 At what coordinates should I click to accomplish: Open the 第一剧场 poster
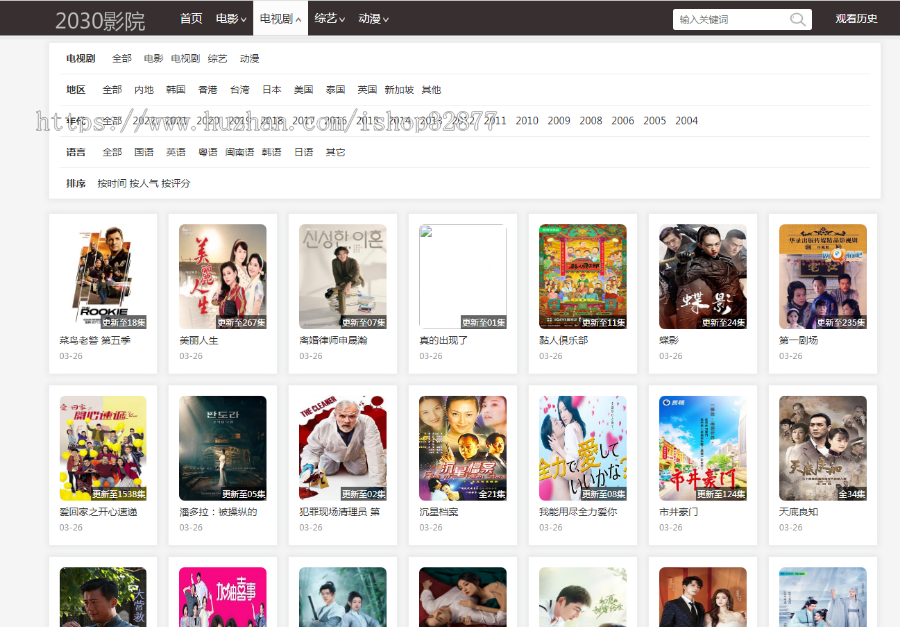click(823, 276)
